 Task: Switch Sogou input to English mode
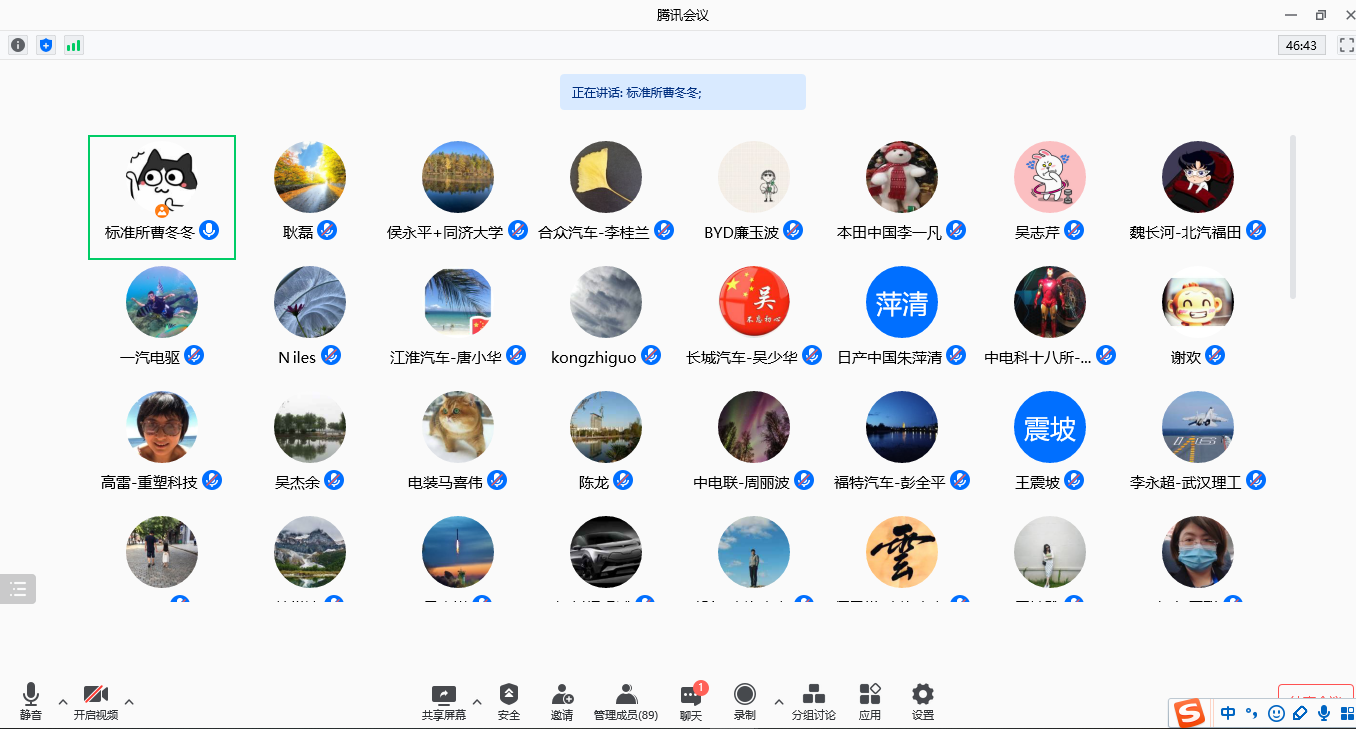click(x=1228, y=713)
